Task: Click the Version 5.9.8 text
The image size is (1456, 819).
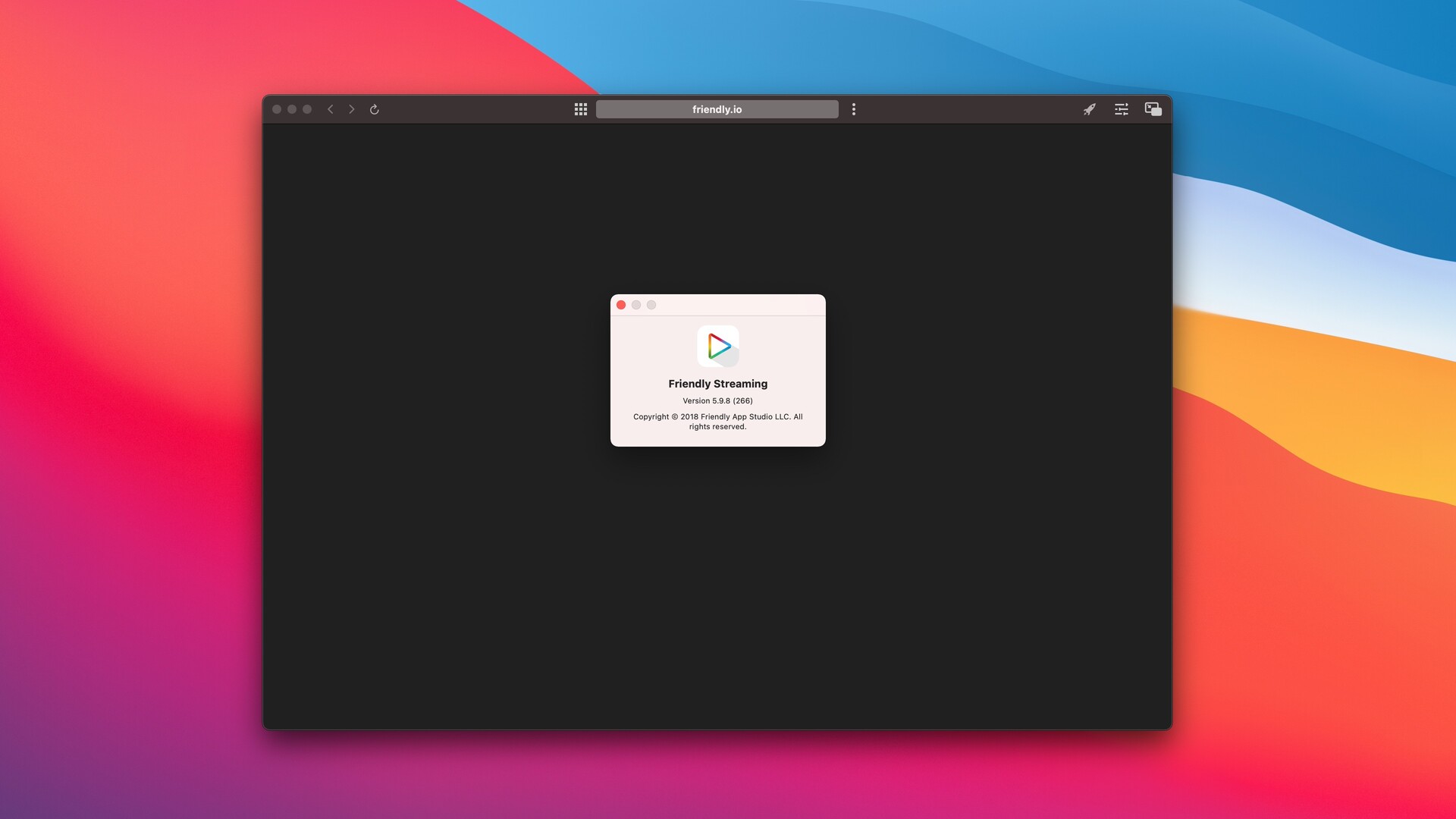Action: (717, 401)
